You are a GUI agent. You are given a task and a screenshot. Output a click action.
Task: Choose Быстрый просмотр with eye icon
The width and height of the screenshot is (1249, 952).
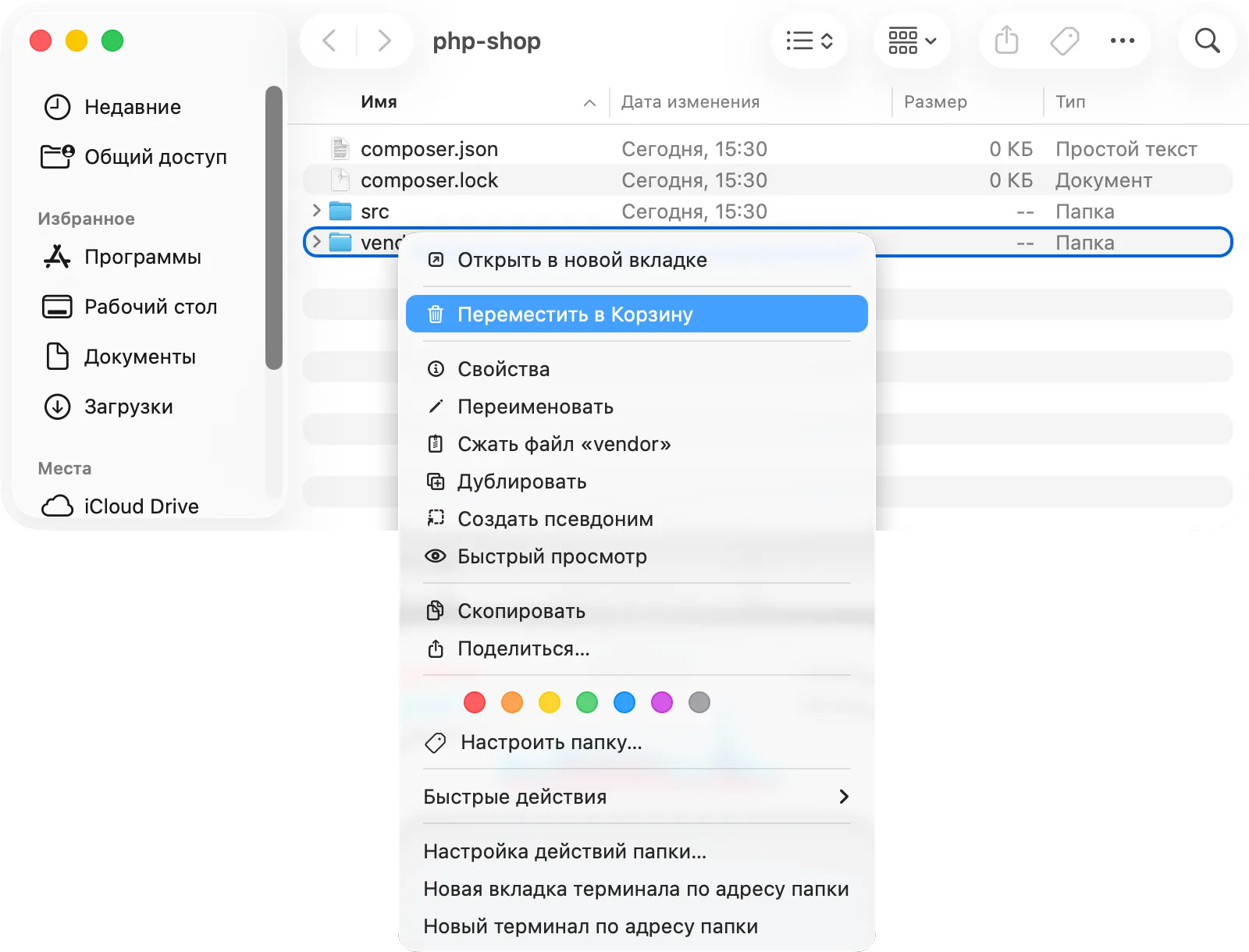637,556
